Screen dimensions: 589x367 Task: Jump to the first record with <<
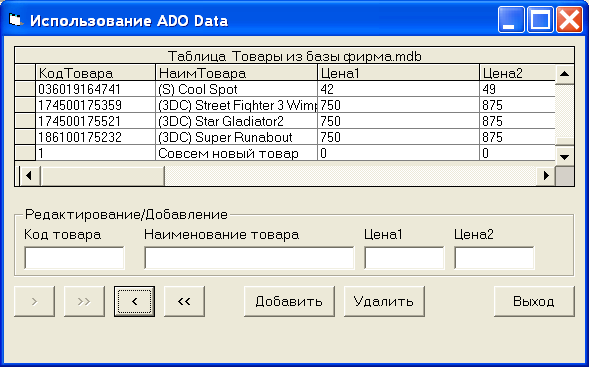pyautogui.click(x=184, y=301)
